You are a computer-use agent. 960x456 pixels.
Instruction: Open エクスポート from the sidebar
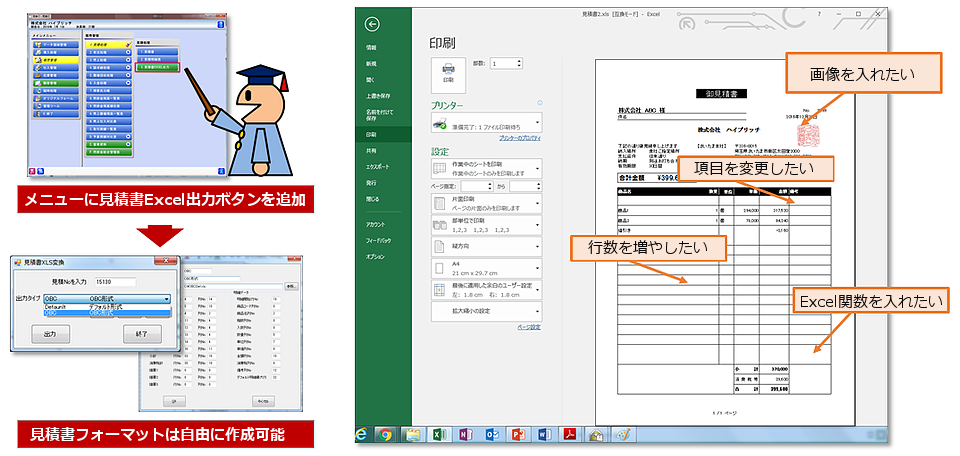[x=378, y=166]
